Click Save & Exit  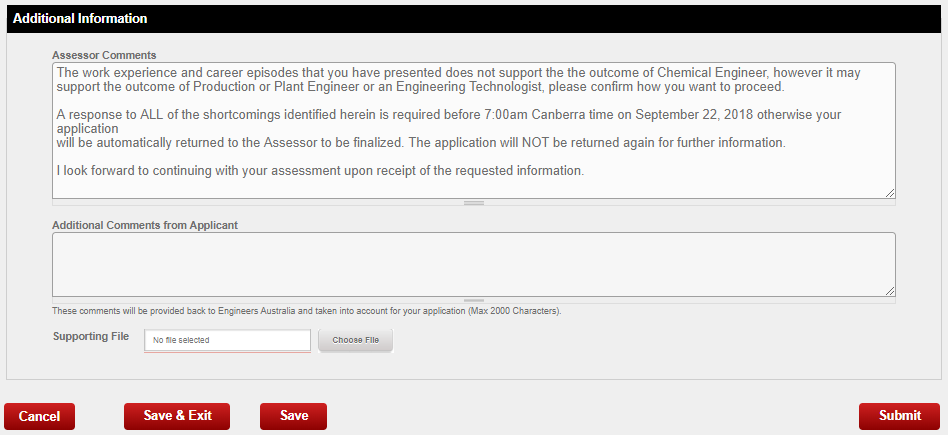point(177,416)
